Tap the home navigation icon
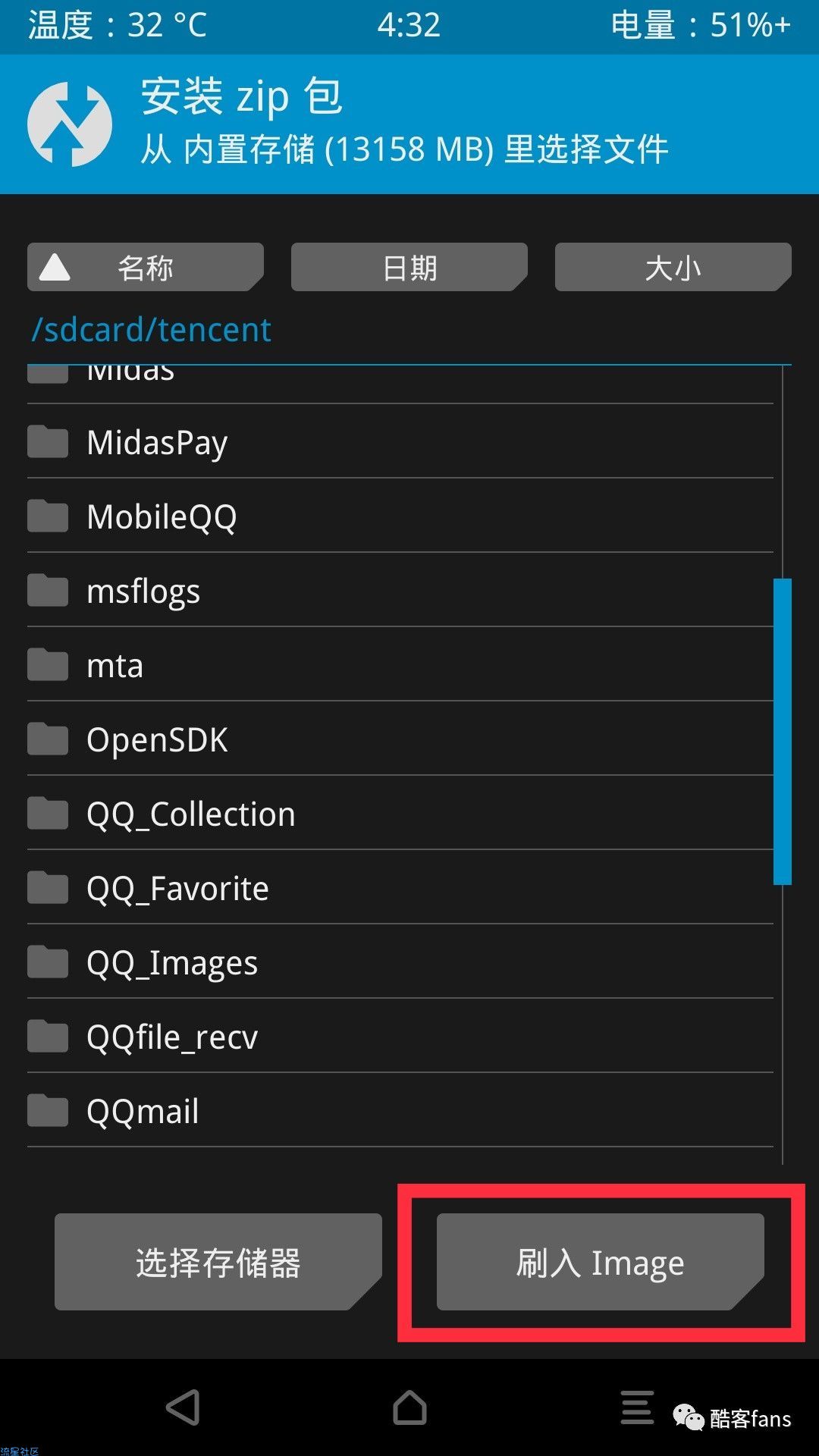The width and height of the screenshot is (819, 1456). [x=409, y=1407]
